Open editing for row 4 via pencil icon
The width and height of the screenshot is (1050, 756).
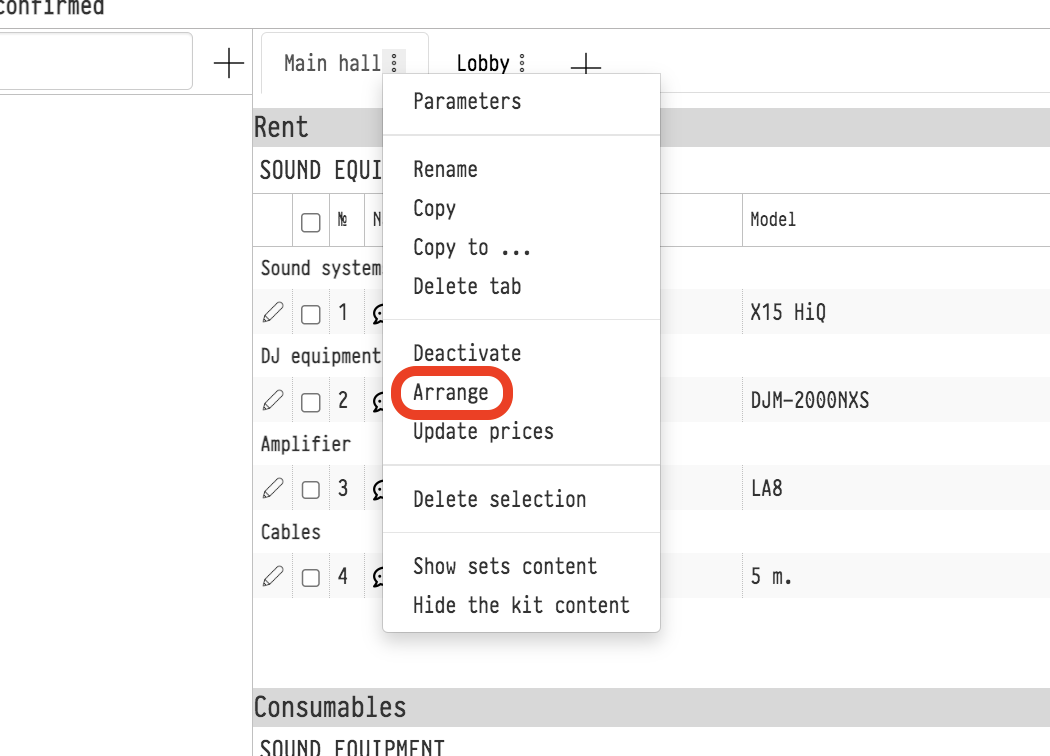[x=272, y=577]
